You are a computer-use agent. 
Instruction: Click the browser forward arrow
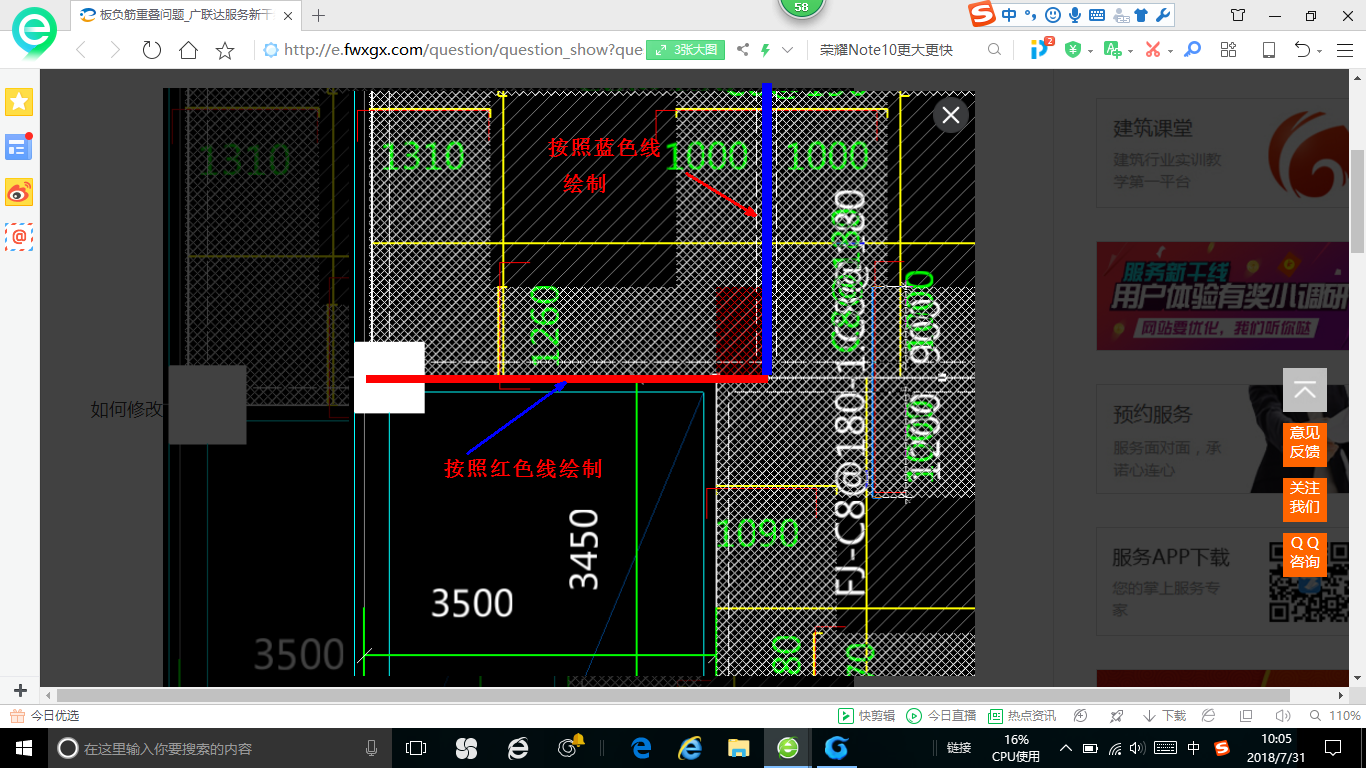[x=115, y=50]
